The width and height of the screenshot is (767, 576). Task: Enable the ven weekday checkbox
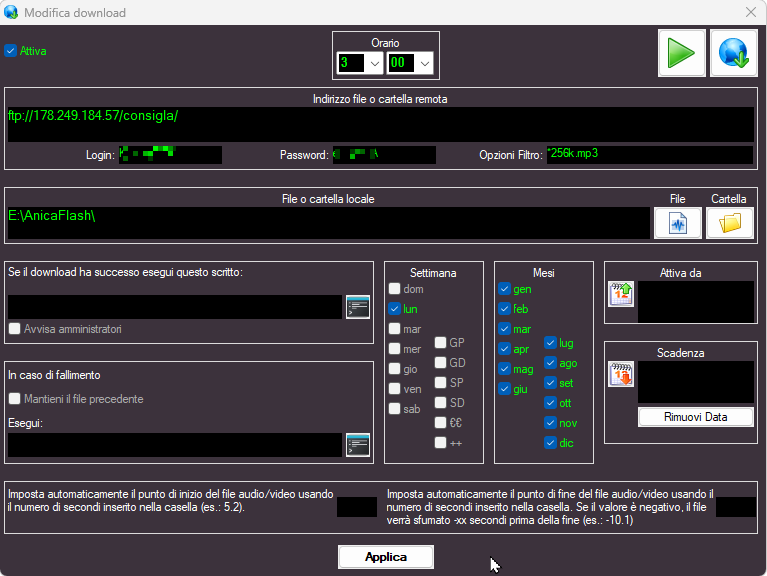(394, 389)
